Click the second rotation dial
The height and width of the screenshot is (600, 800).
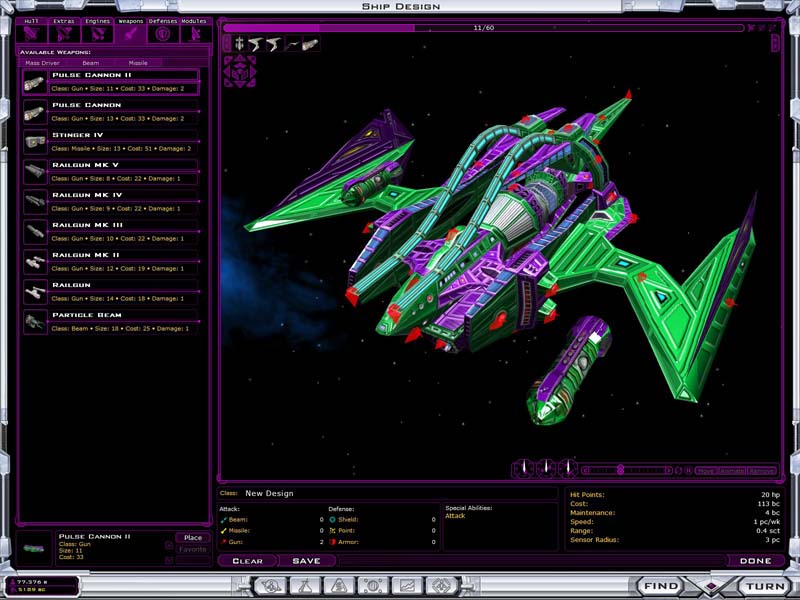[546, 467]
